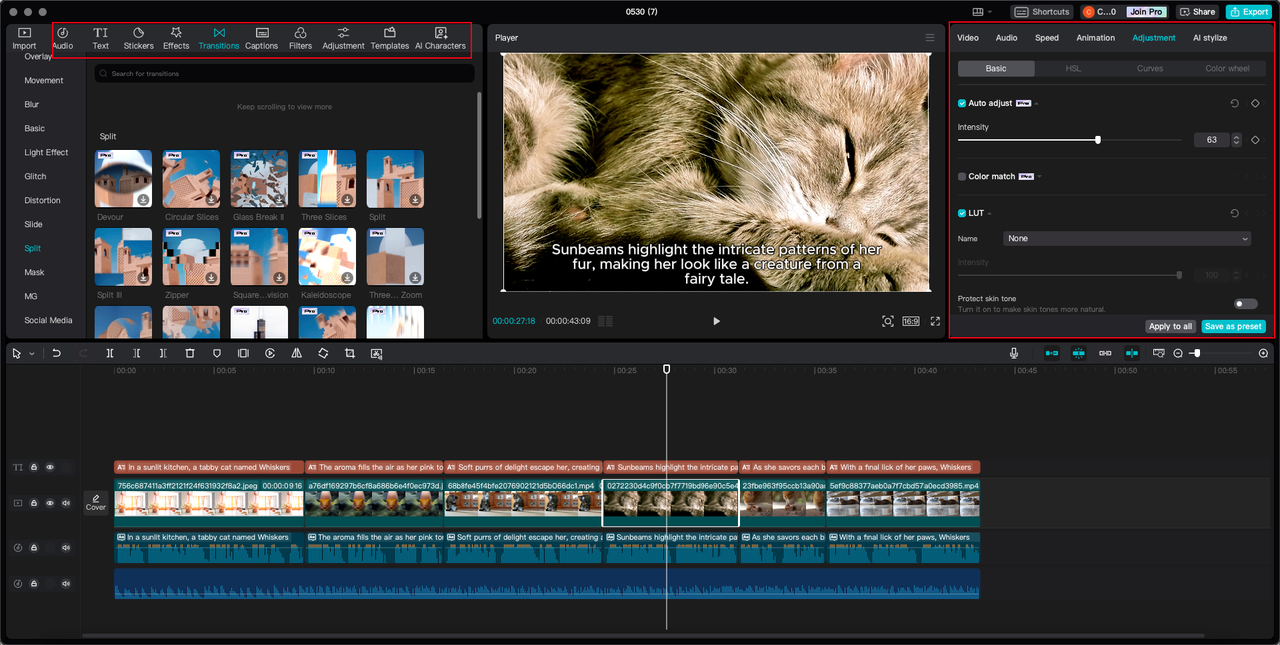Click the Save as preset button
The width and height of the screenshot is (1280, 645).
1233,326
